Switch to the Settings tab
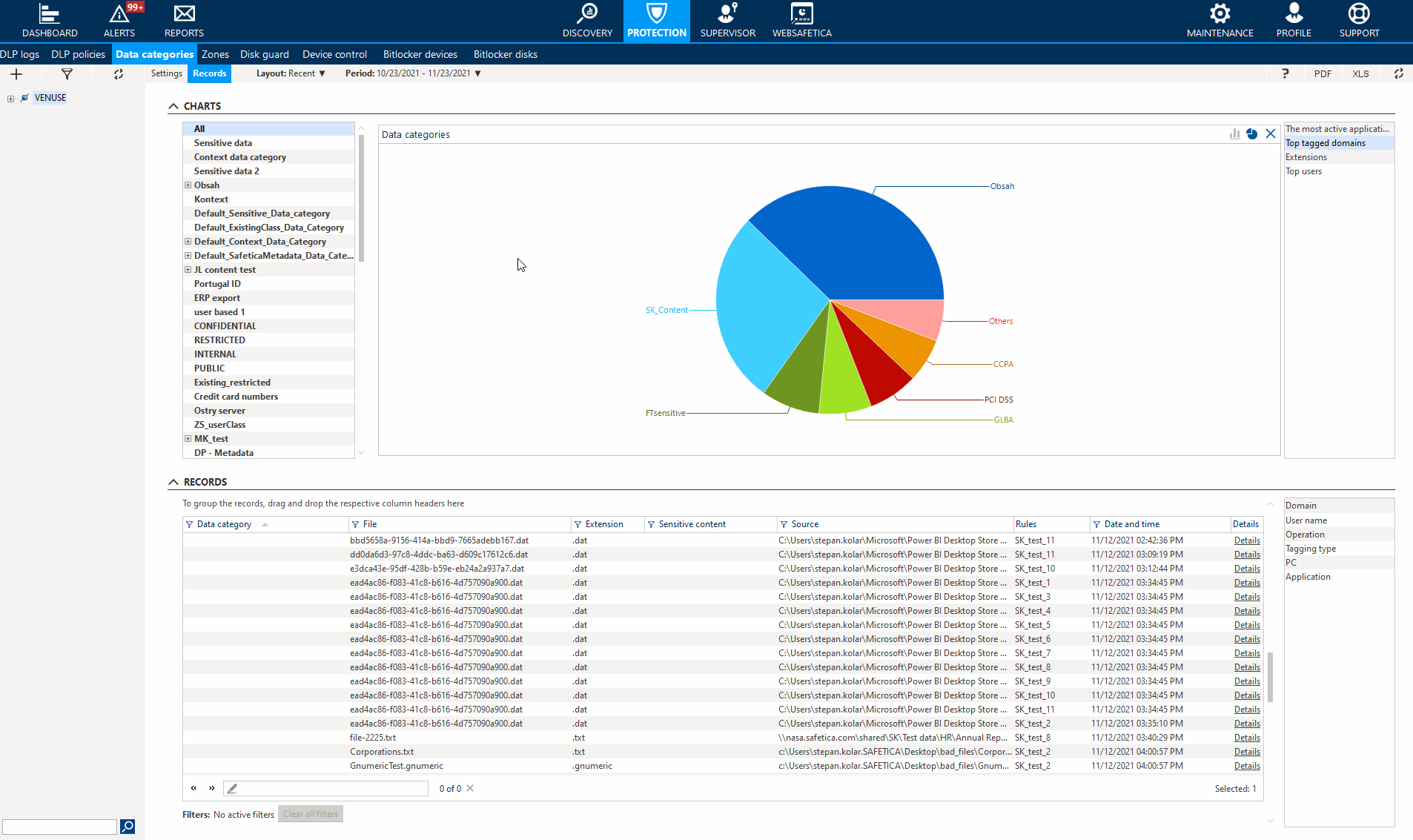Image resolution: width=1413 pixels, height=840 pixels. [x=166, y=73]
